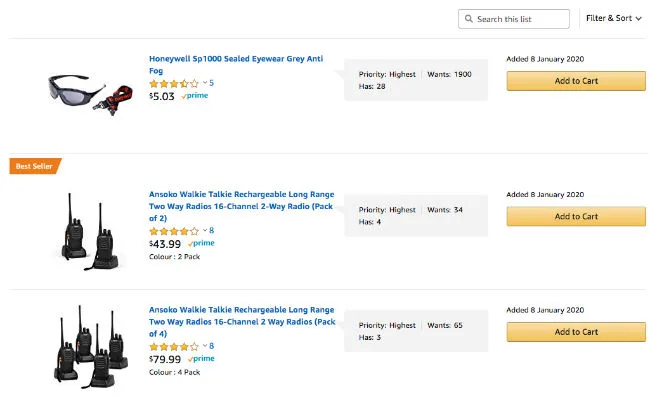Click the Search this list field
Screen dimensions: 650x400
[x=520, y=19]
